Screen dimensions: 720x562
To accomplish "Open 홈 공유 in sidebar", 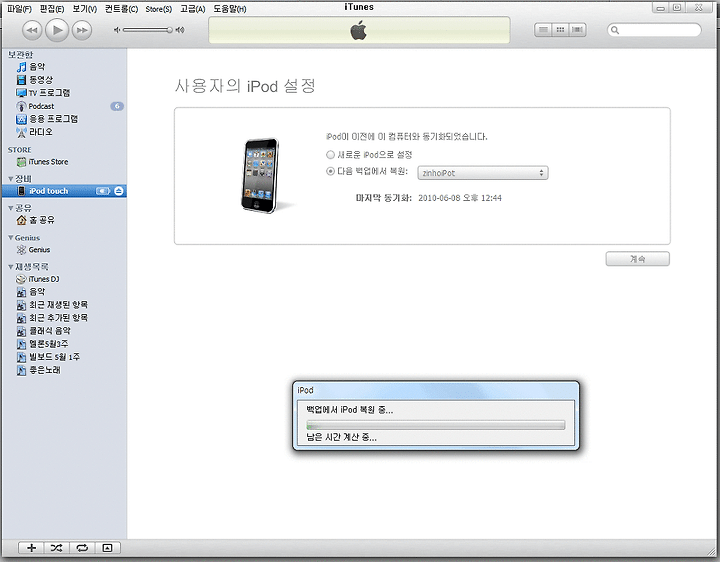I will [64, 220].
